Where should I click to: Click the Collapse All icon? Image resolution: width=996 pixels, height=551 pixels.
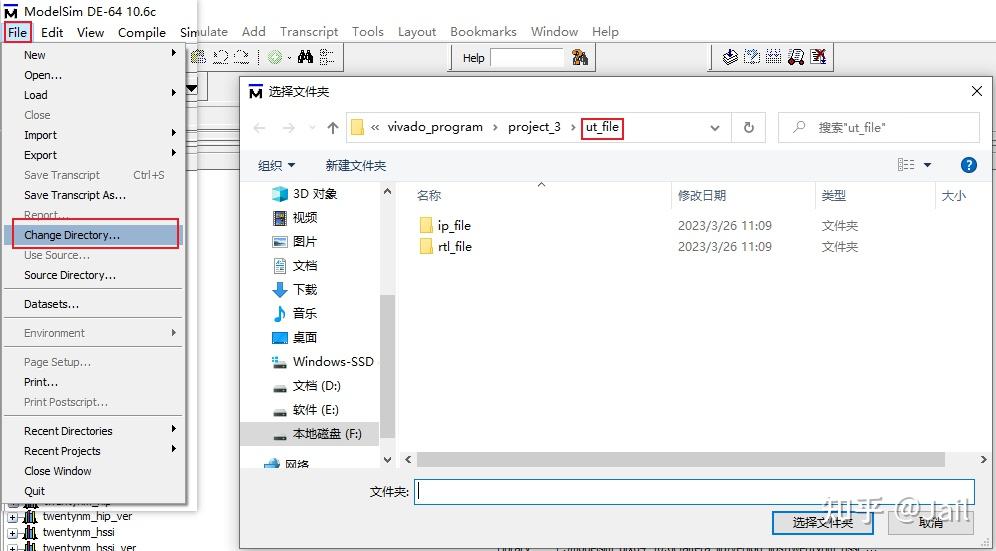[x=327, y=57]
